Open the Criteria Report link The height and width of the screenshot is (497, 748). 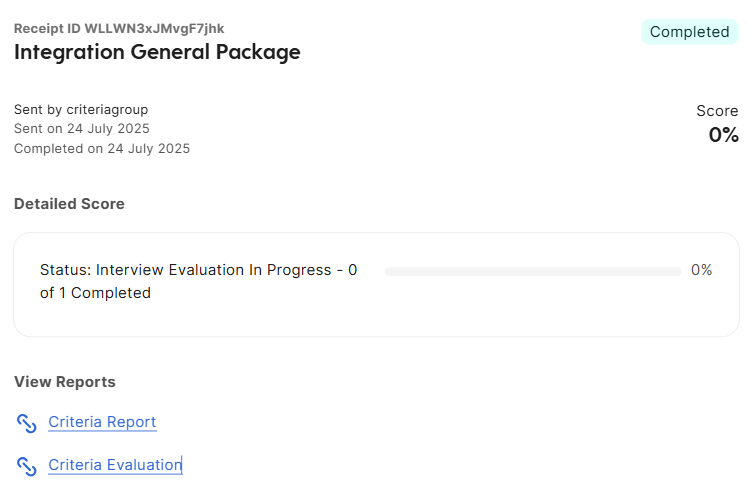coord(102,422)
